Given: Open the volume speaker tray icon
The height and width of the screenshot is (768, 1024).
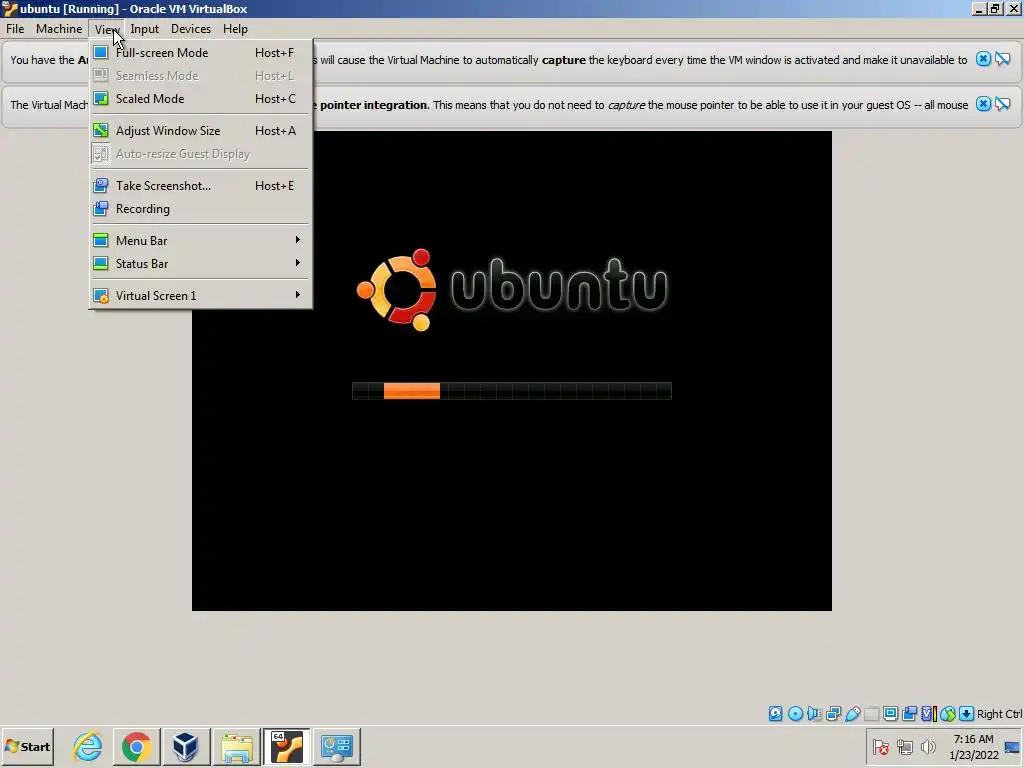Looking at the screenshot, I should point(928,746).
